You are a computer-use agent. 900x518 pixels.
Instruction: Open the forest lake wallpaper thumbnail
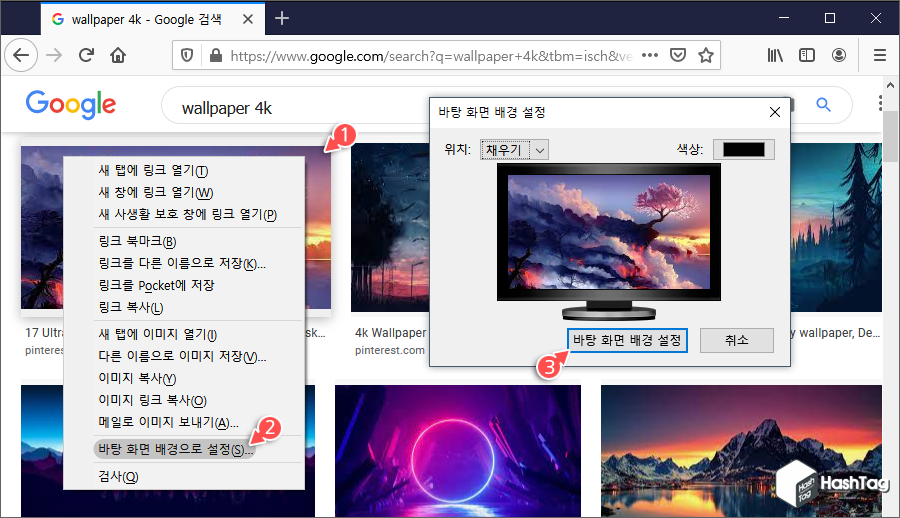[x=836, y=227]
